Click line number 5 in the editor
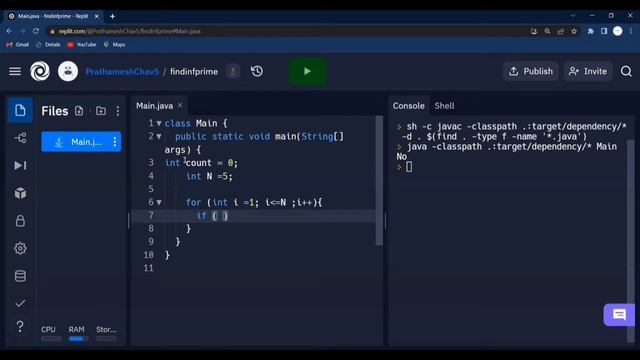Screen dimensions: 640x360 coord(151,189)
